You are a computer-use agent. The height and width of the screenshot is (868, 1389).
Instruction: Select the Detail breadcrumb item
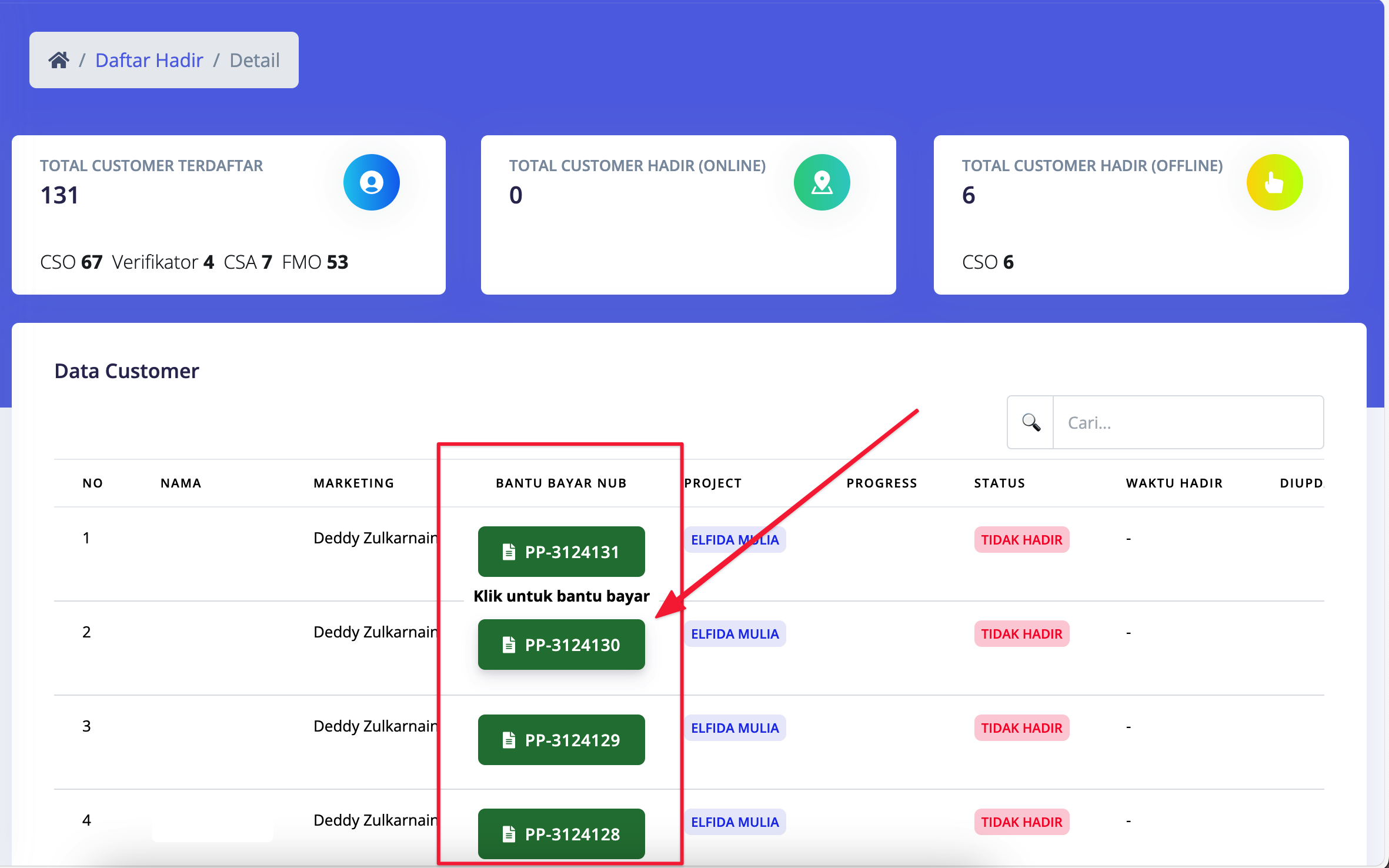click(254, 60)
